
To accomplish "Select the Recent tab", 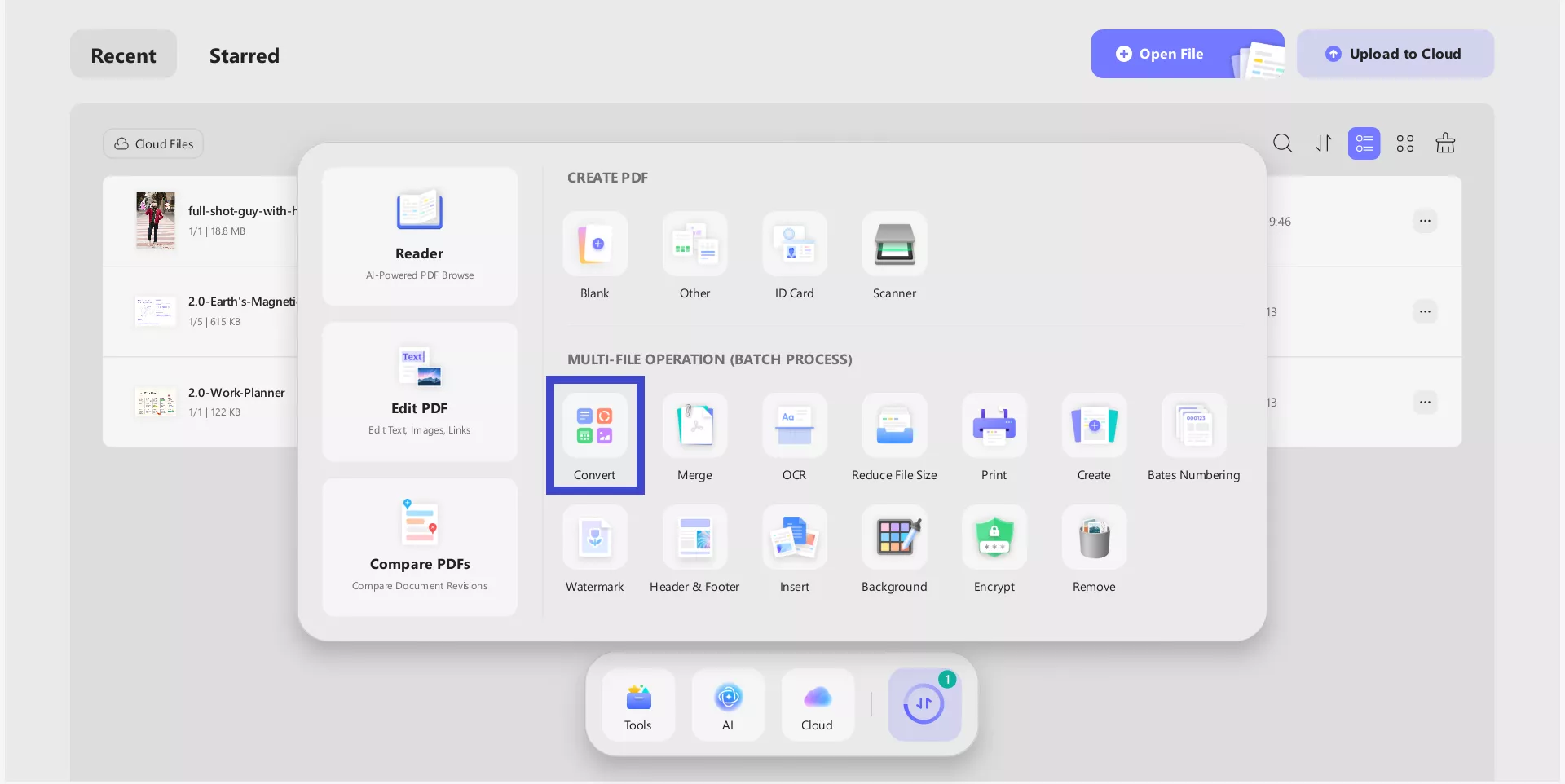I will click(123, 55).
